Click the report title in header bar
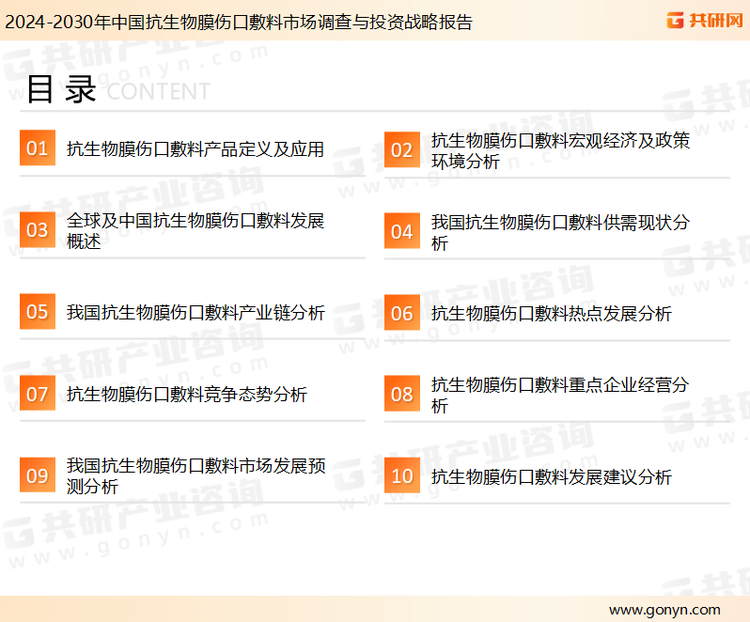Viewport: 750px width, 622px height. pyautogui.click(x=238, y=21)
